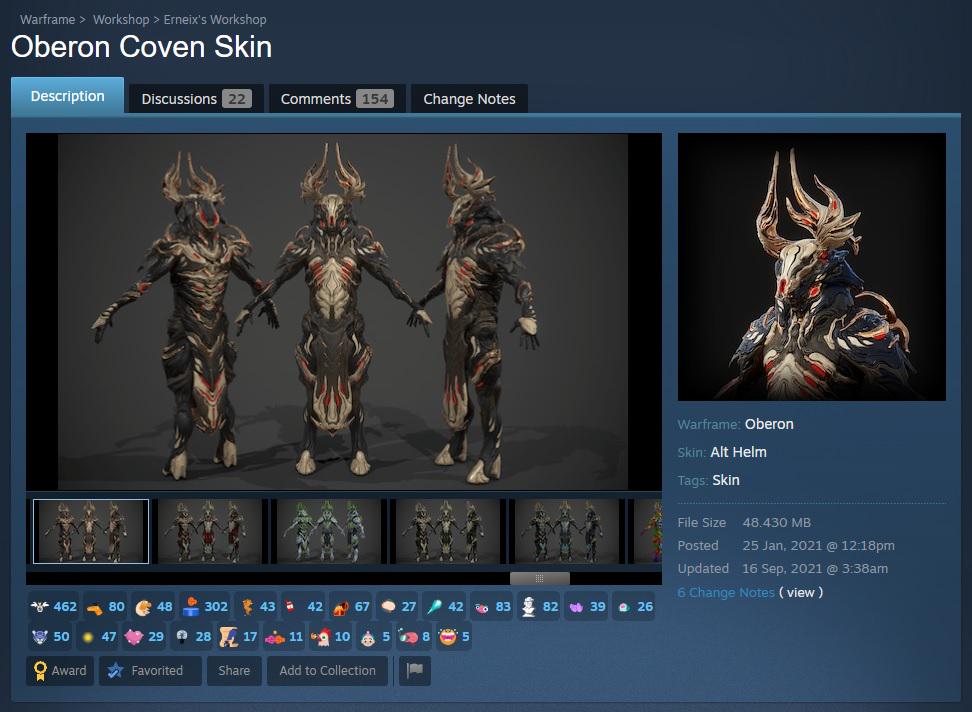Click the pink creature award showing 83
This screenshot has height=712, width=972.
492,606
